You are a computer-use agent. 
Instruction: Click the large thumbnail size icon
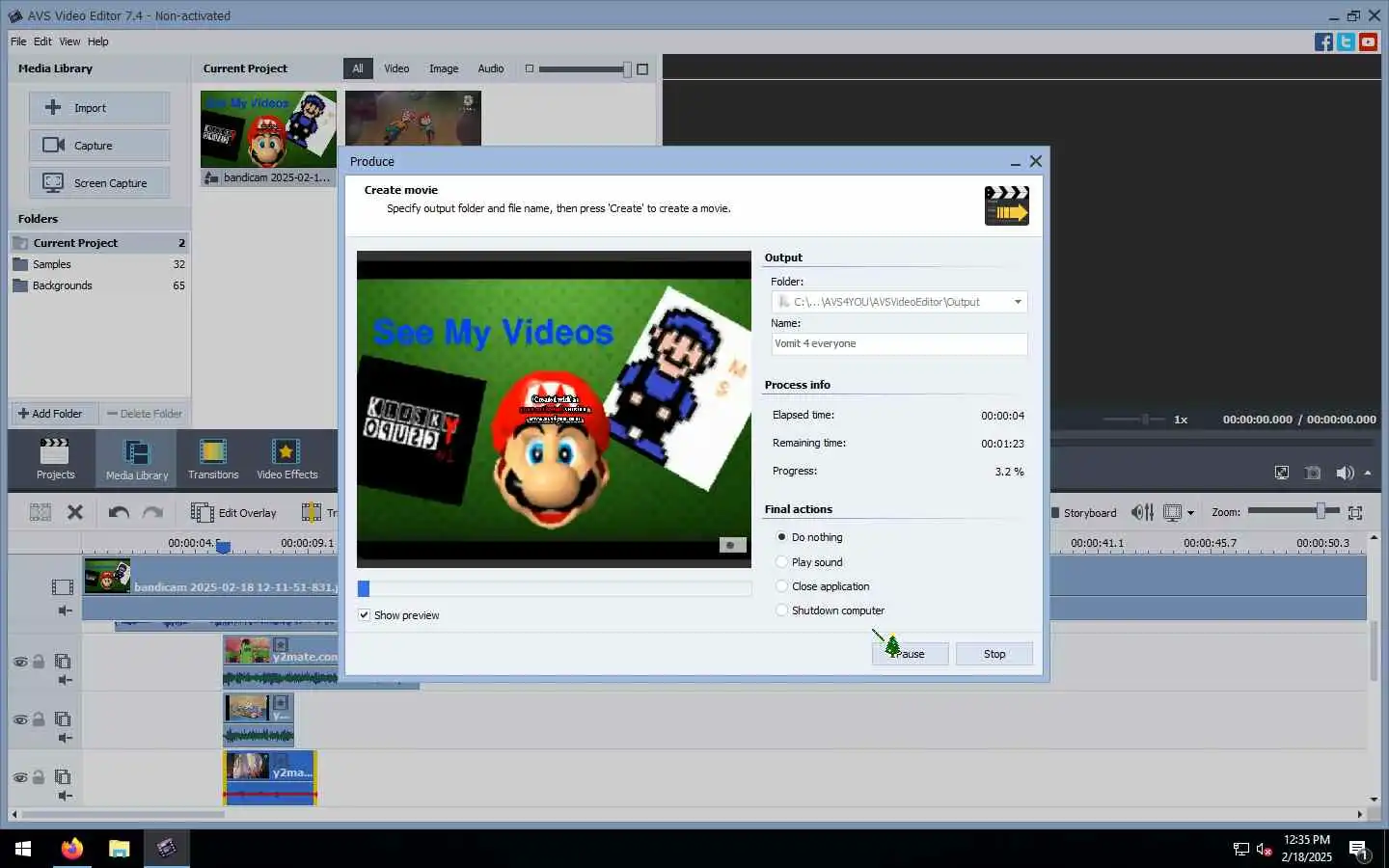click(642, 68)
